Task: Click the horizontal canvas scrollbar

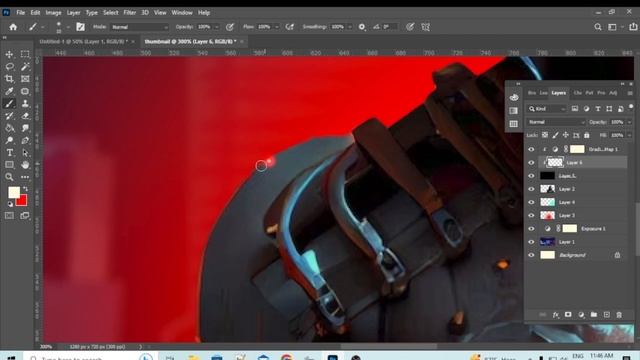Action: point(389,347)
